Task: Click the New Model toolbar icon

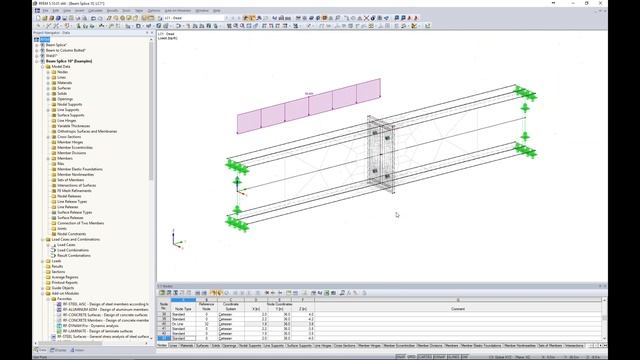Action: [x=38, y=18]
